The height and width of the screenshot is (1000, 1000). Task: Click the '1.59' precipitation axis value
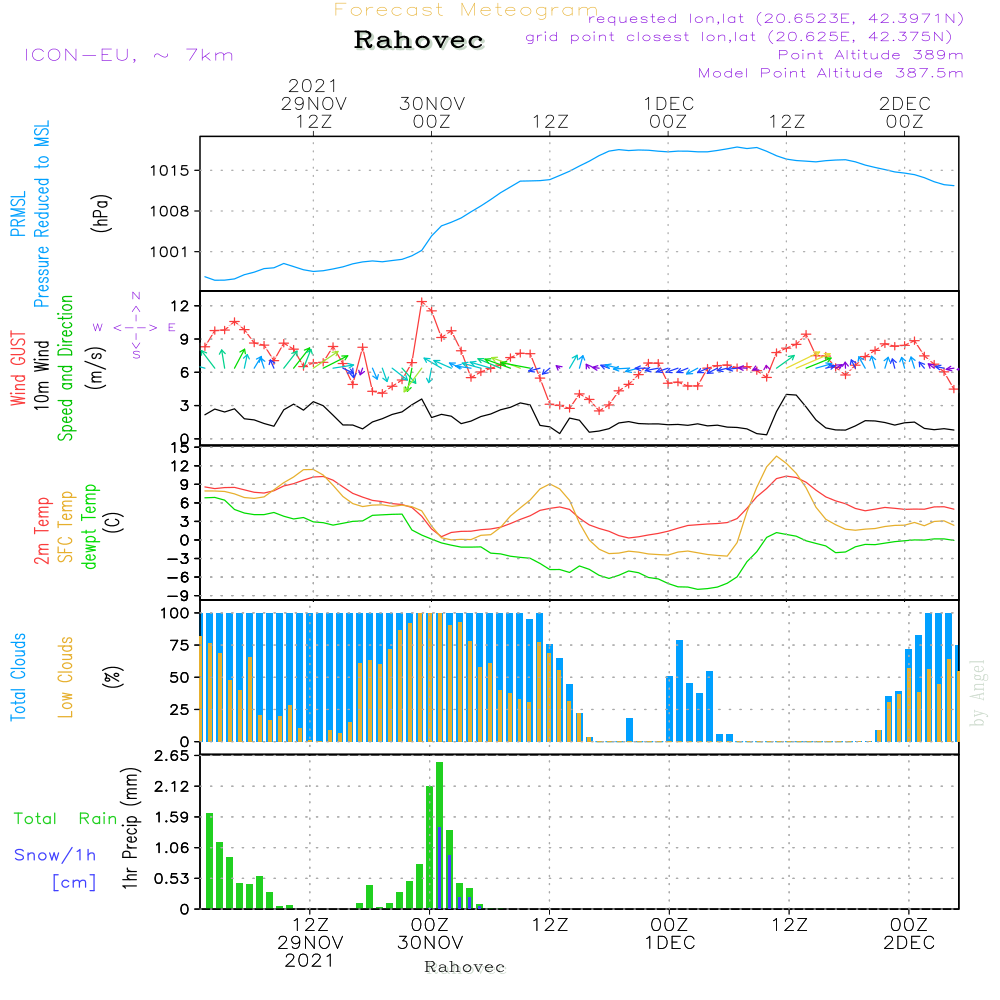click(172, 817)
